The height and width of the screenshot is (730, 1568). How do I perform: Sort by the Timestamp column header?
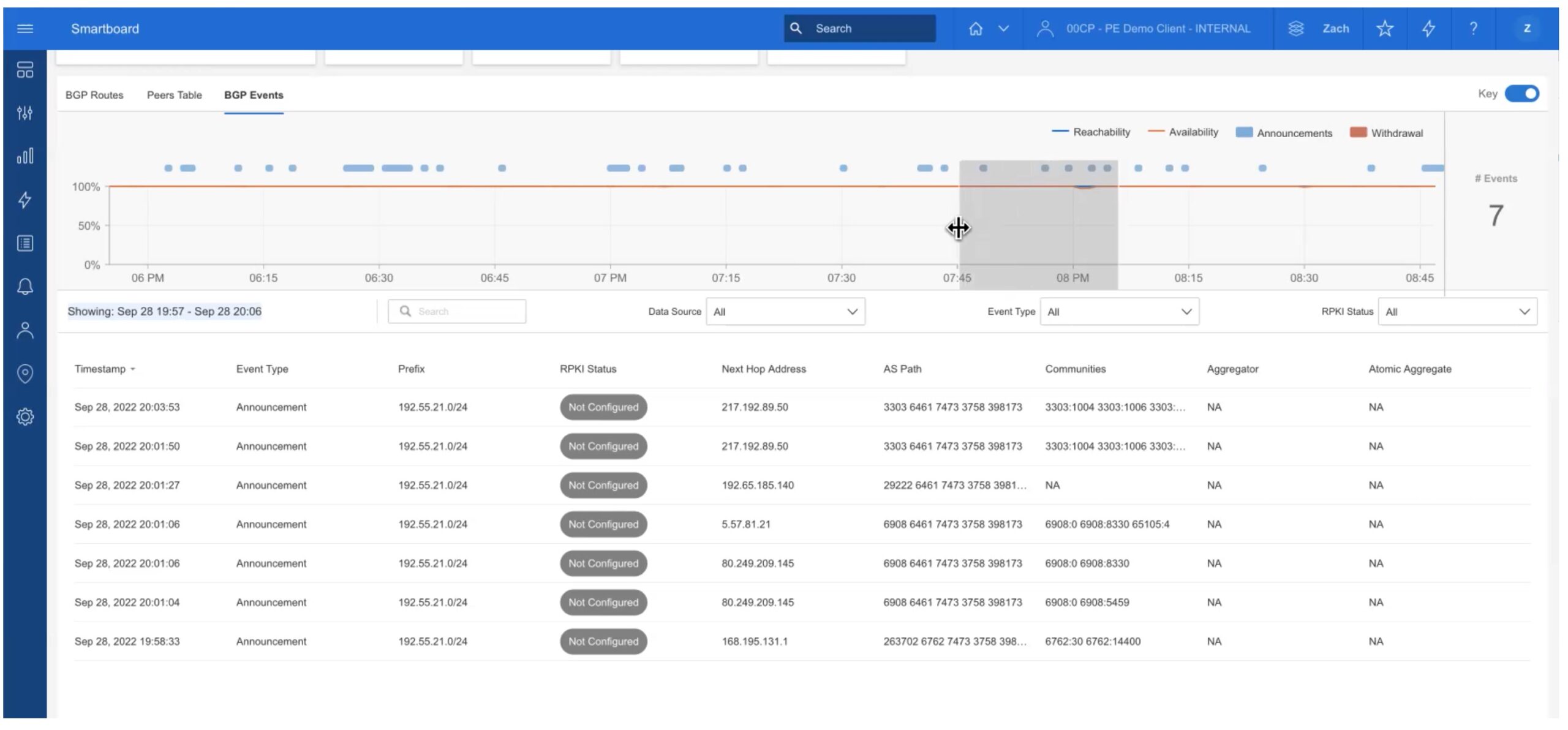click(x=101, y=369)
